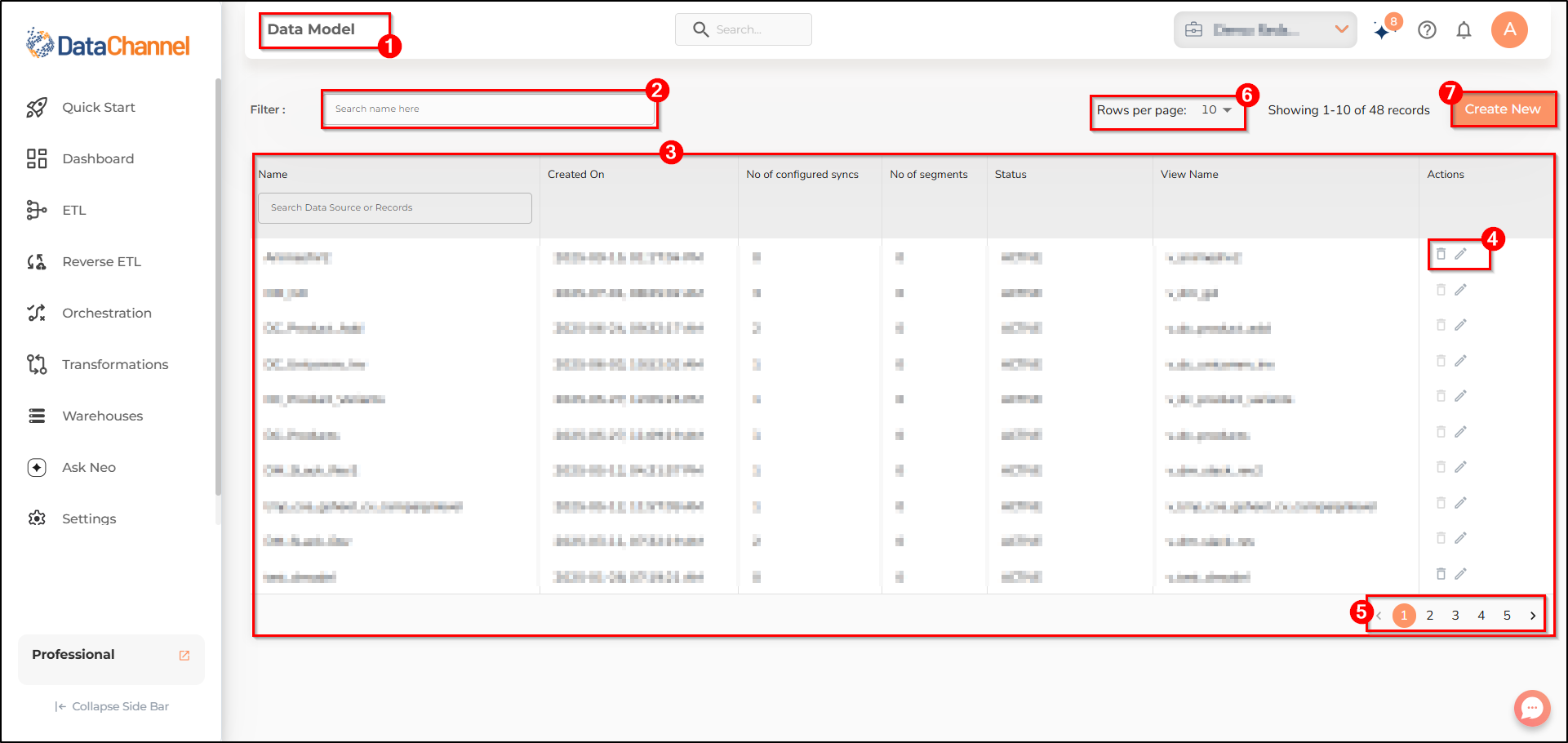Expand the workspace selector dropdown

coord(1265,30)
